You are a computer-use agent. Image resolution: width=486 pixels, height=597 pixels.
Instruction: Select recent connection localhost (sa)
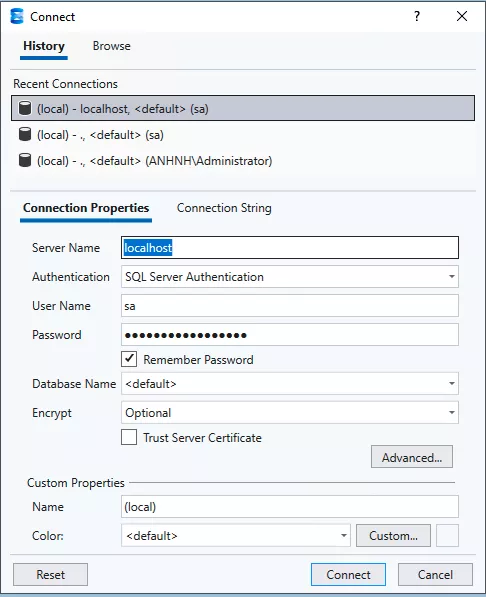(243, 109)
